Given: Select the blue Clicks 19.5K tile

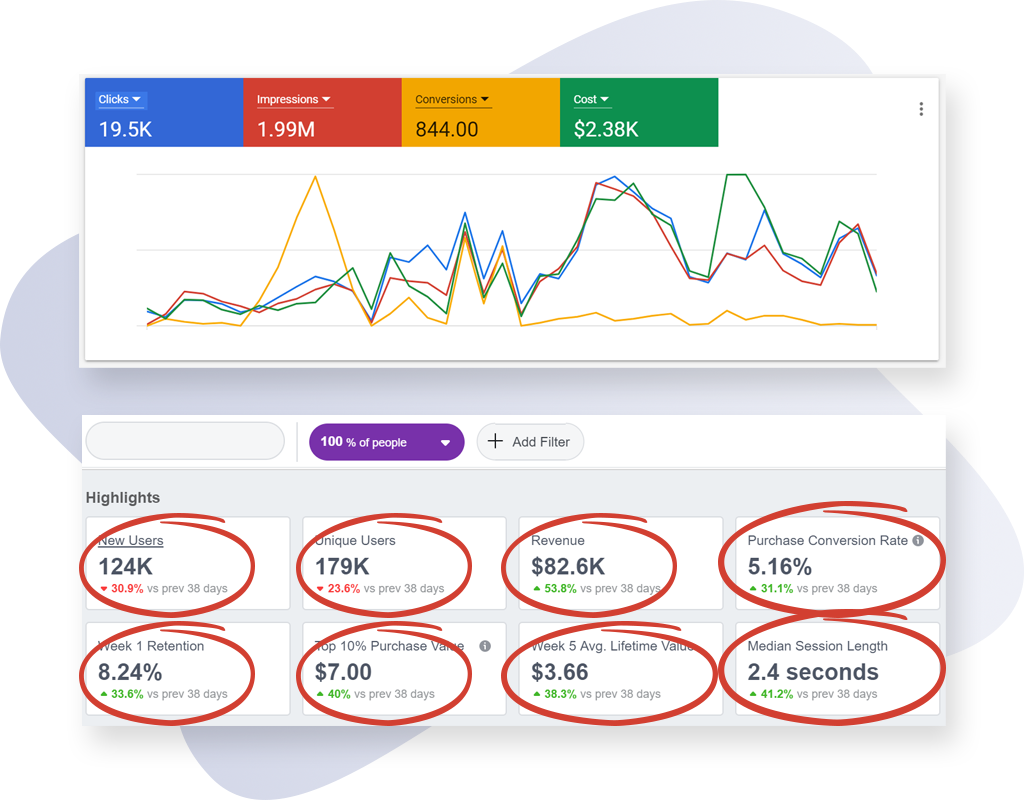Looking at the screenshot, I should 164,112.
